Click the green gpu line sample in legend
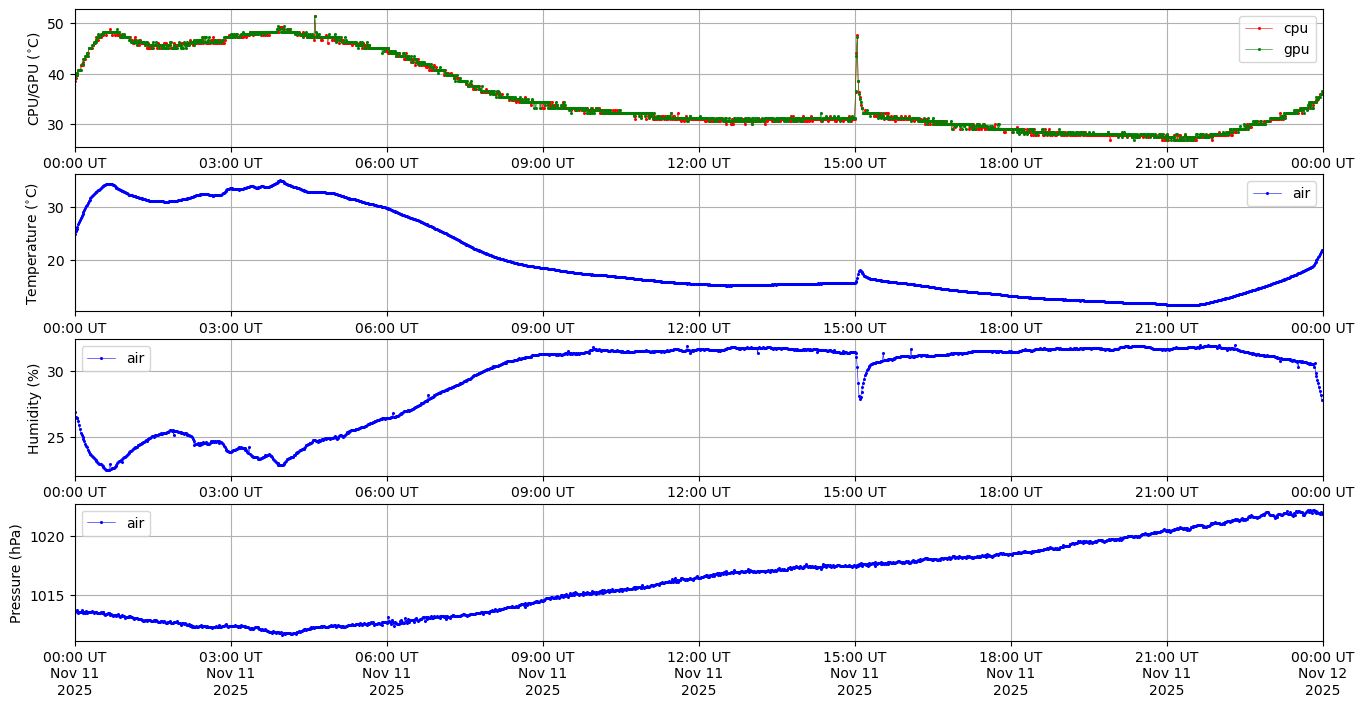This screenshot has height=707, width=1364. point(1259,48)
